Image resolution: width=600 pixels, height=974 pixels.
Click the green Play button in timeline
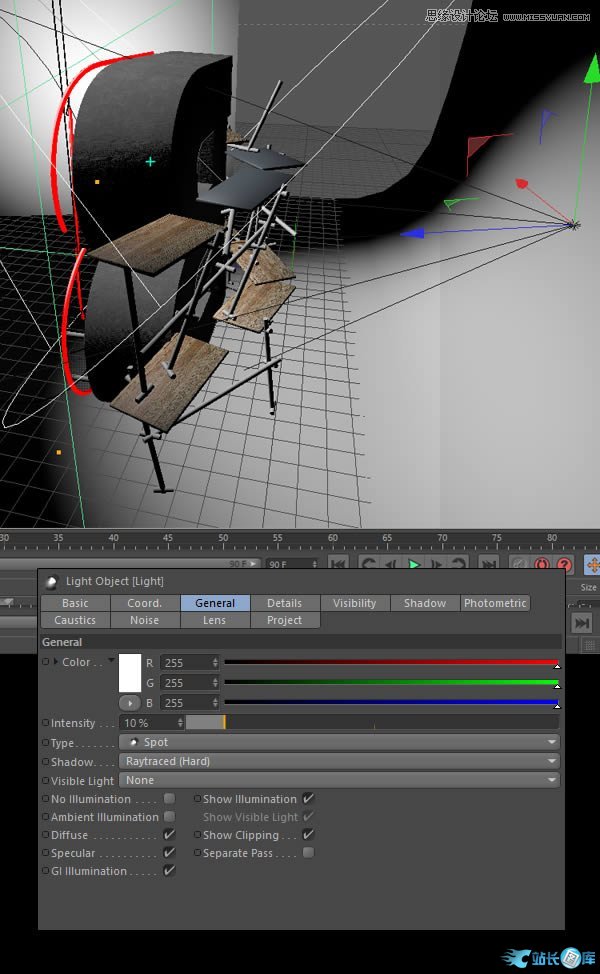414,565
